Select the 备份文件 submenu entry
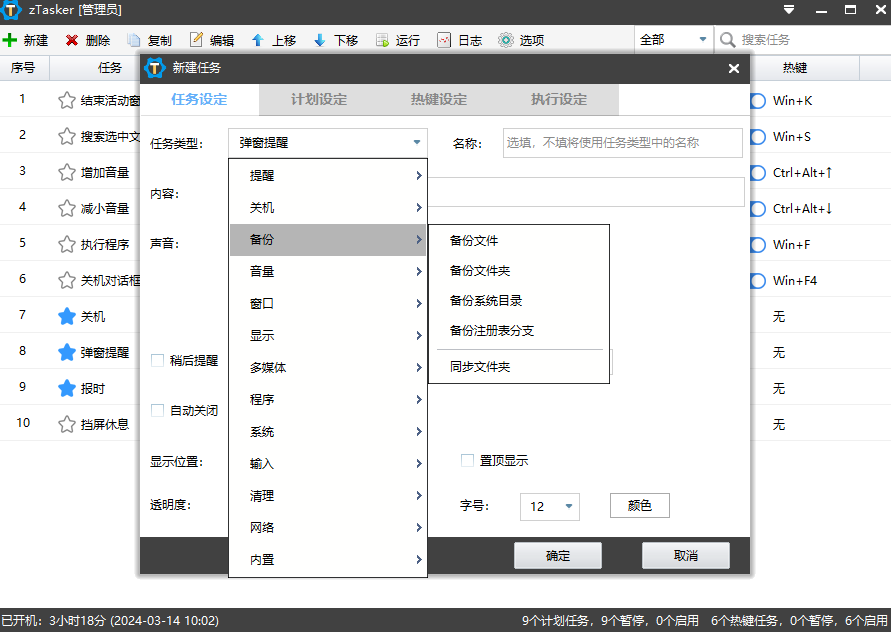Viewport: 891px width, 632px height. (519, 241)
